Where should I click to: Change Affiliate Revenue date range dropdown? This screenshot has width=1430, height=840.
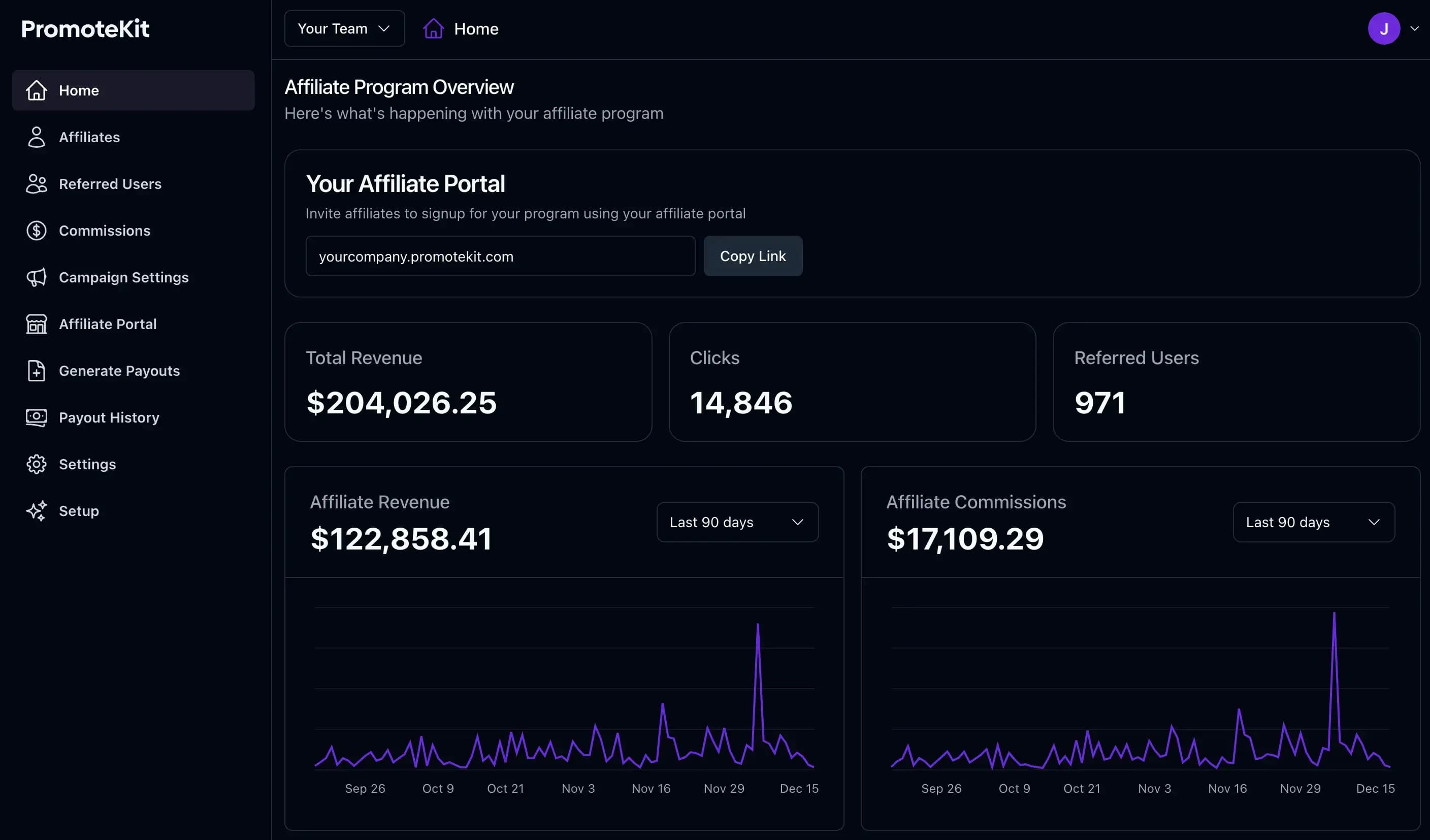[x=736, y=522]
